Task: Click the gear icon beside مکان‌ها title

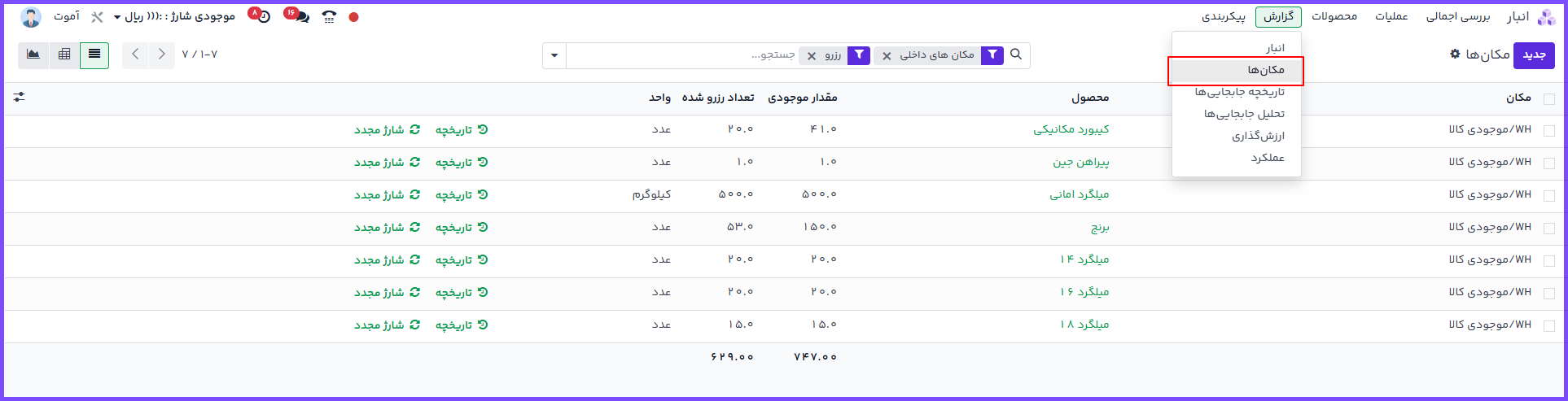Action: pos(1455,54)
